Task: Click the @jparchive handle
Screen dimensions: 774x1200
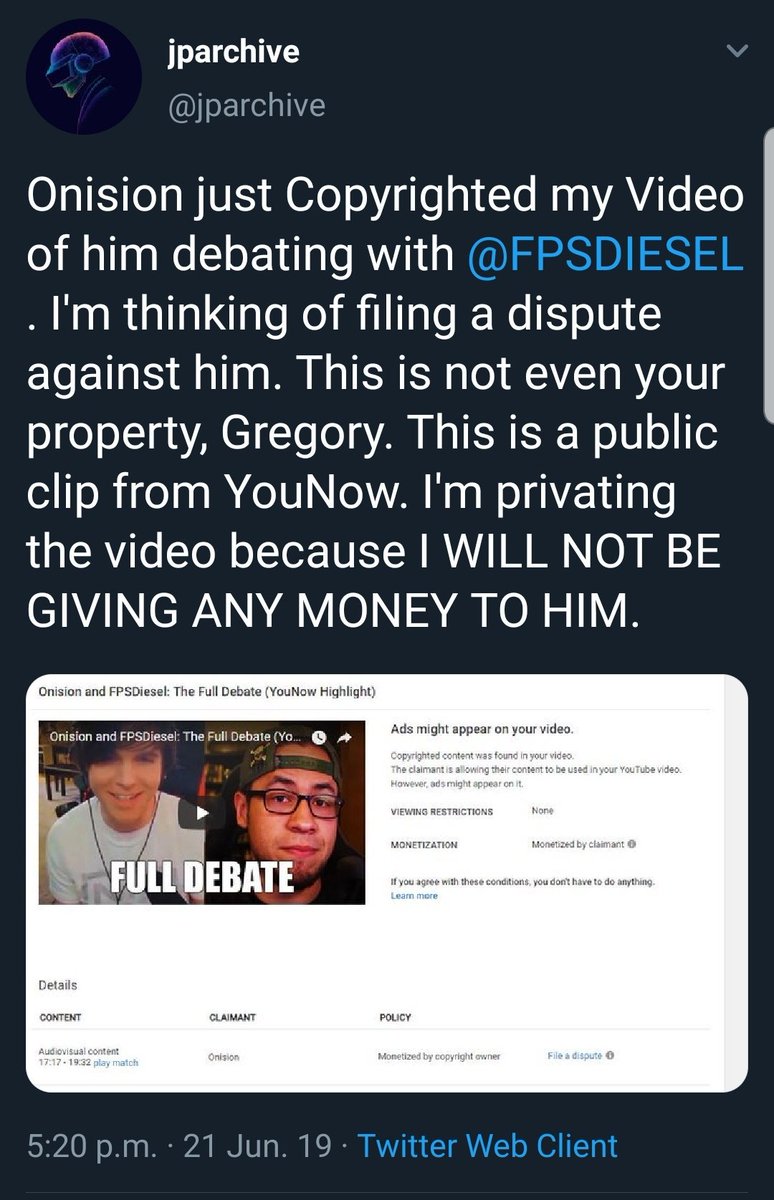Action: pos(245,105)
